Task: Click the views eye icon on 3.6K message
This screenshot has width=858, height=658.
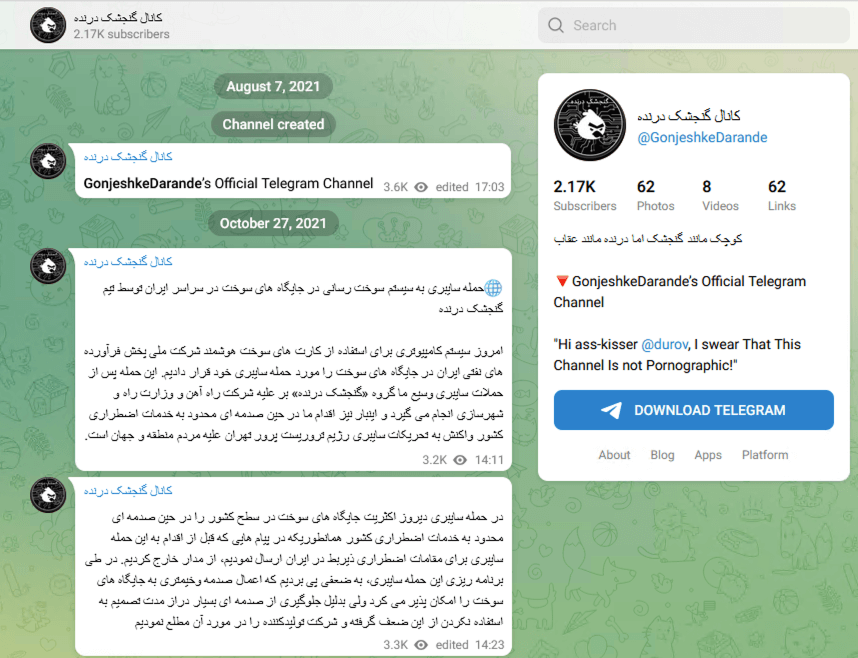Action: [x=421, y=187]
